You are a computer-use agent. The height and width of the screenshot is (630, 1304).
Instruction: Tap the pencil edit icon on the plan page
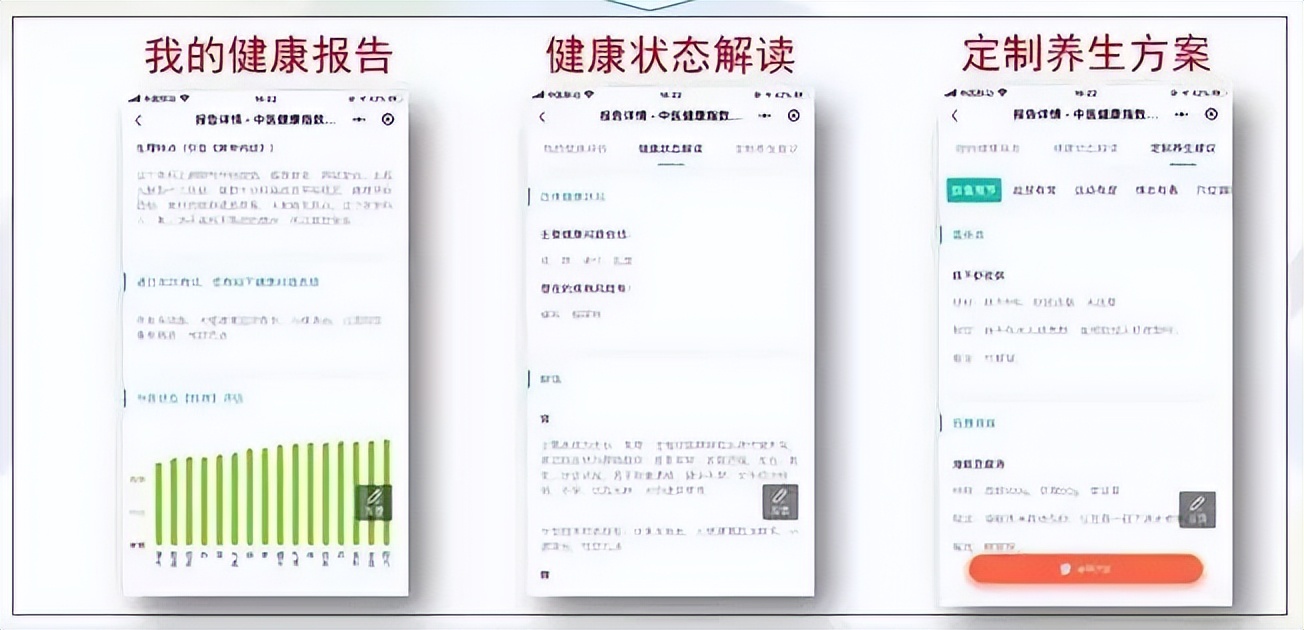pyautogui.click(x=1200, y=510)
